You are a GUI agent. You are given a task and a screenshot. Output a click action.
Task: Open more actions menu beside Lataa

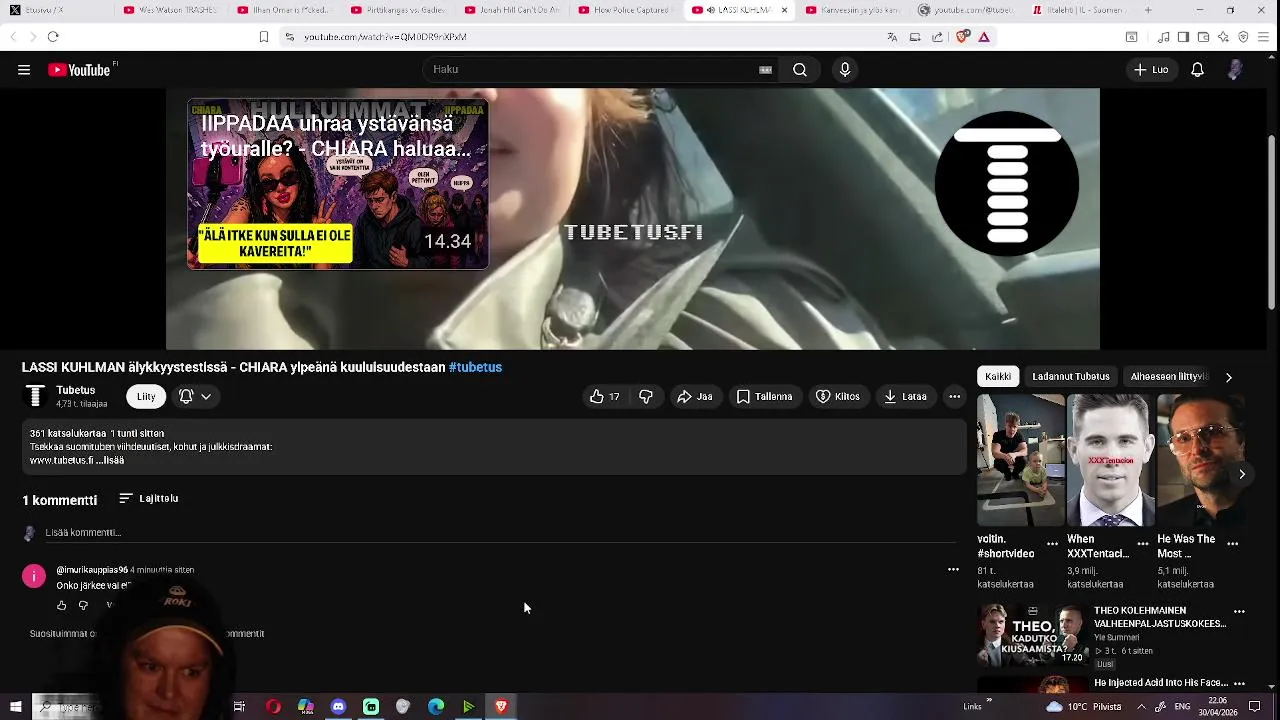(x=955, y=397)
